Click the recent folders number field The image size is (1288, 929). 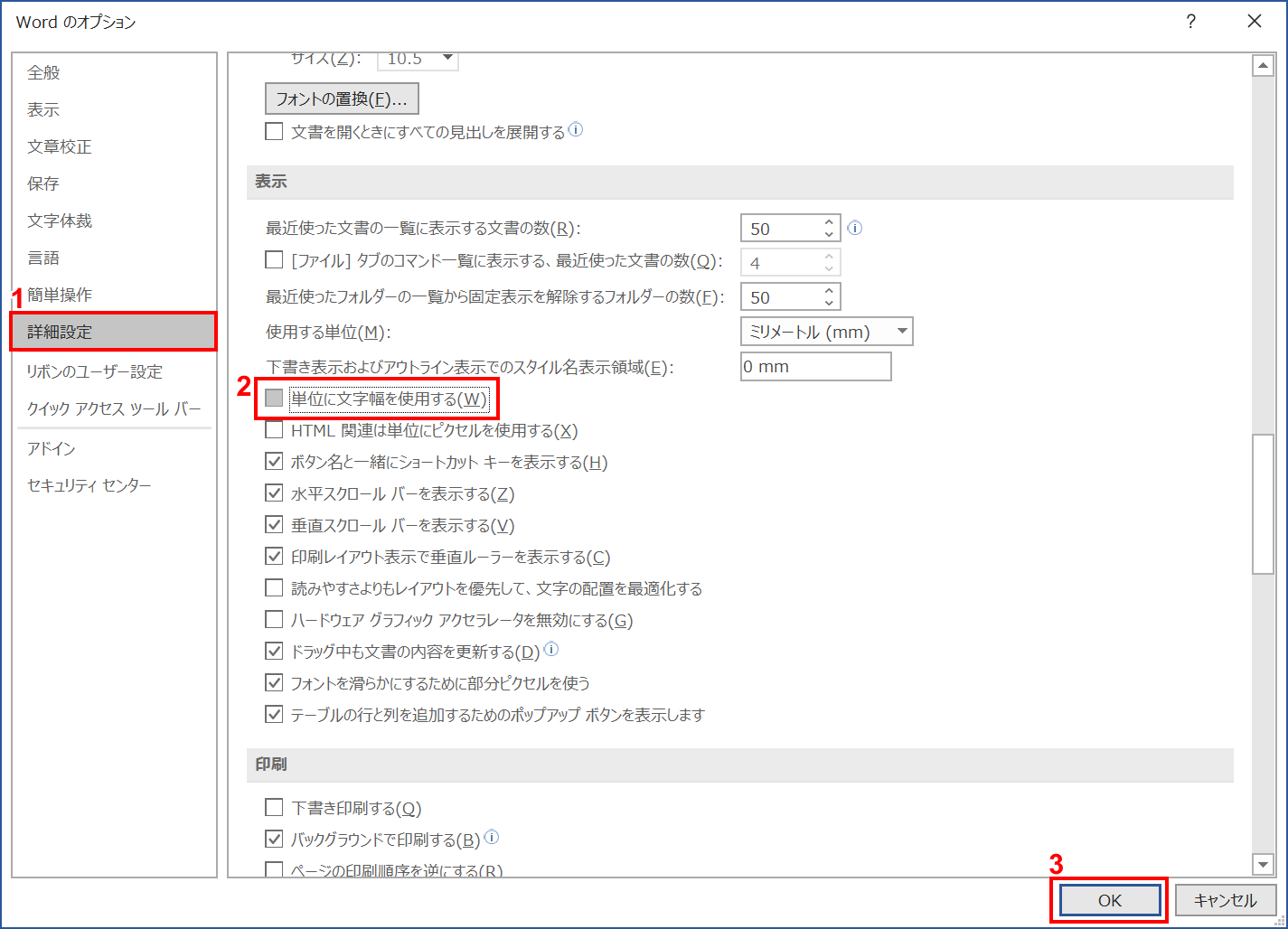(780, 297)
